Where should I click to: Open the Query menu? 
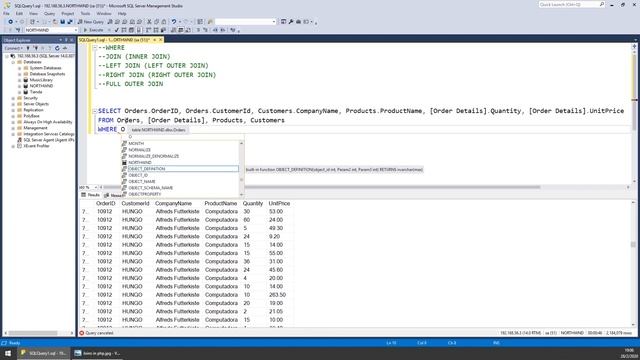coord(49,13)
